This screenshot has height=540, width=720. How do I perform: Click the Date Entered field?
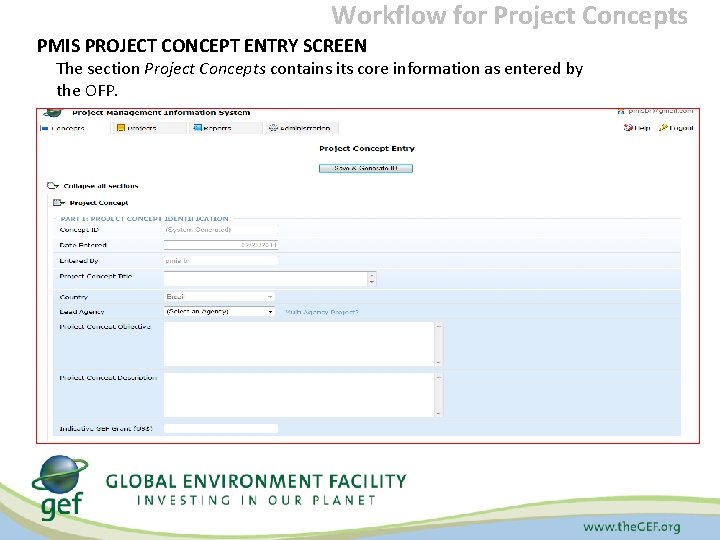point(220,245)
